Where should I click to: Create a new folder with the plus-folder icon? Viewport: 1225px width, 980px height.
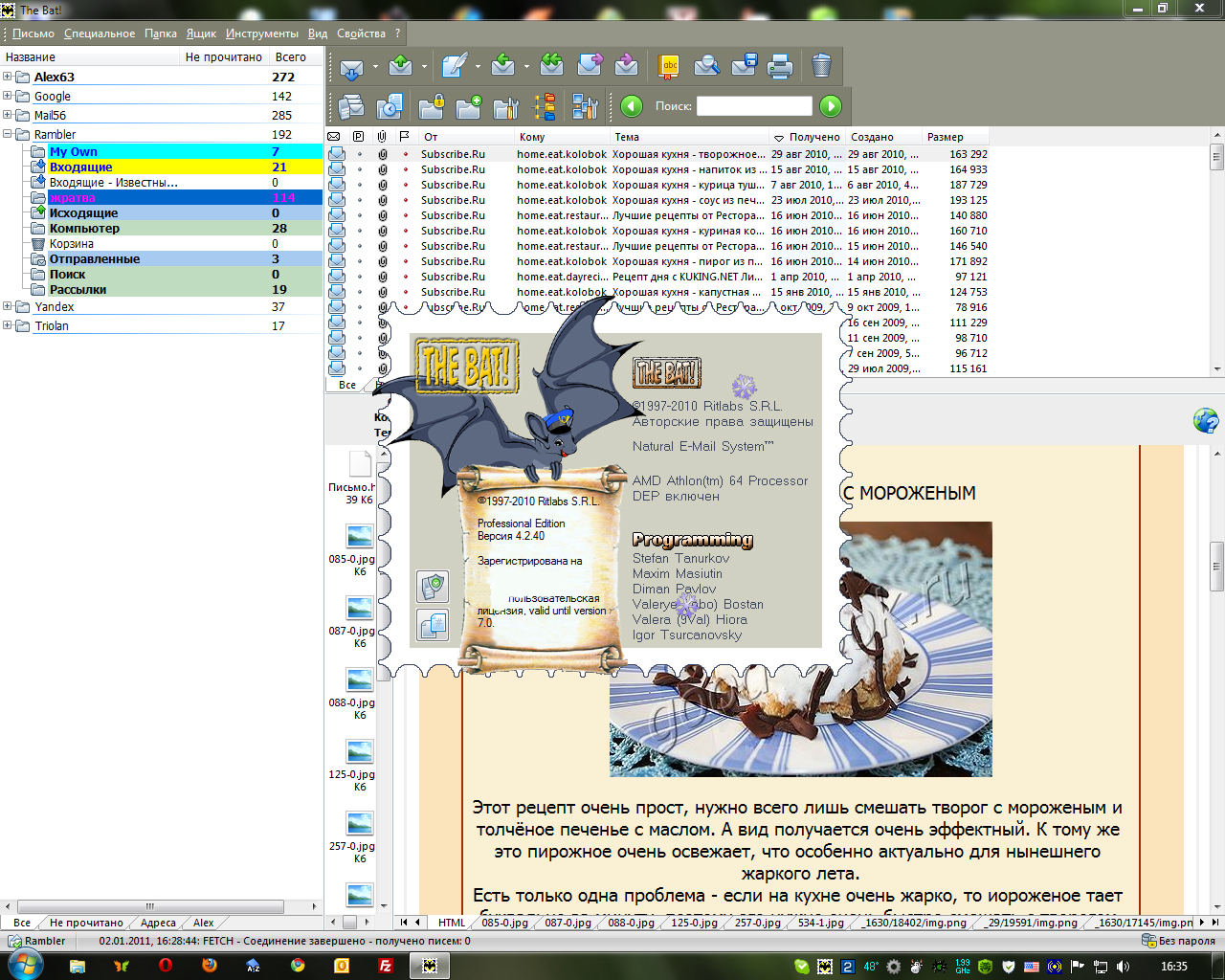[469, 106]
